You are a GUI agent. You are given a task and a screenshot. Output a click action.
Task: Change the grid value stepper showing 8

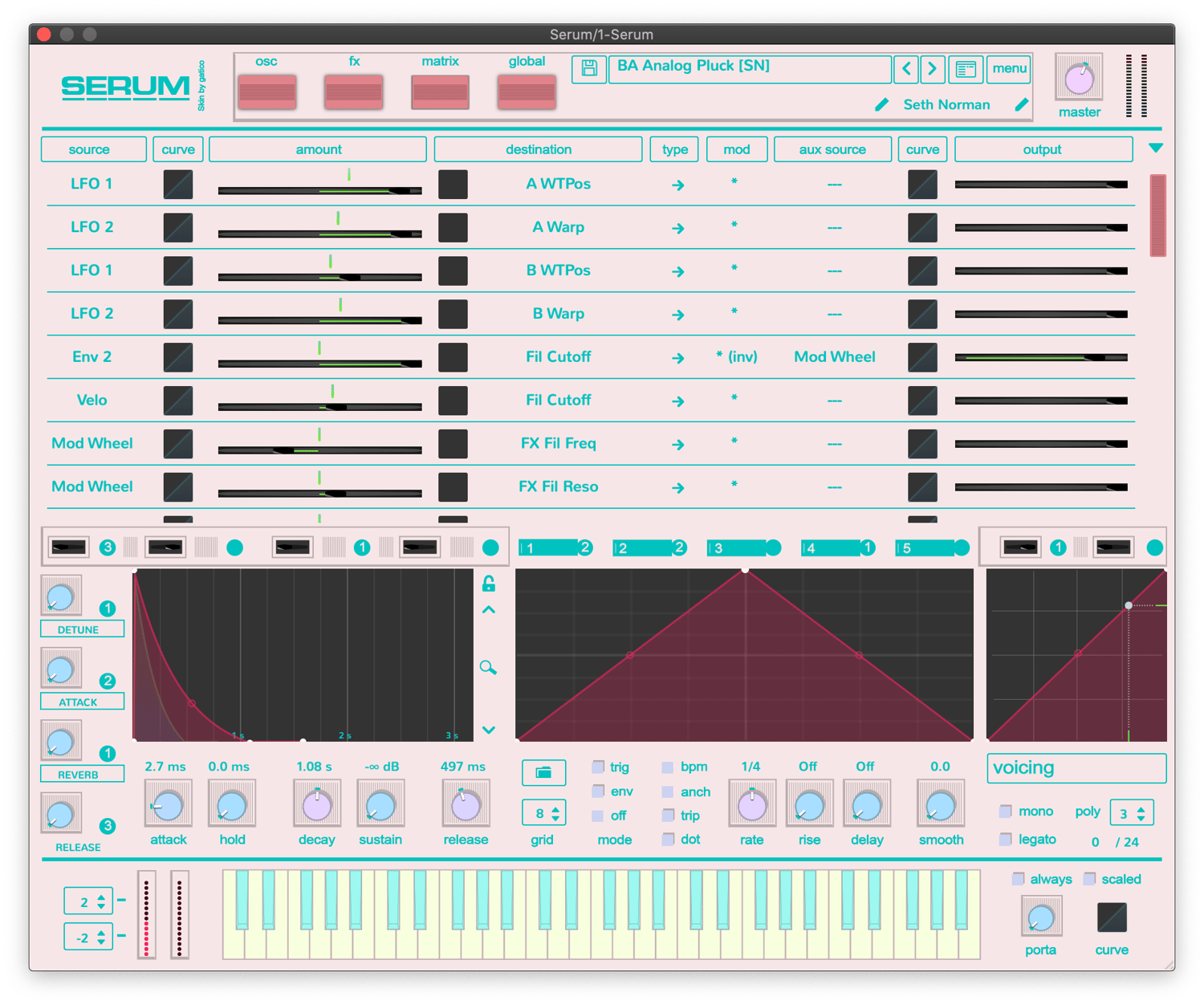[x=544, y=813]
